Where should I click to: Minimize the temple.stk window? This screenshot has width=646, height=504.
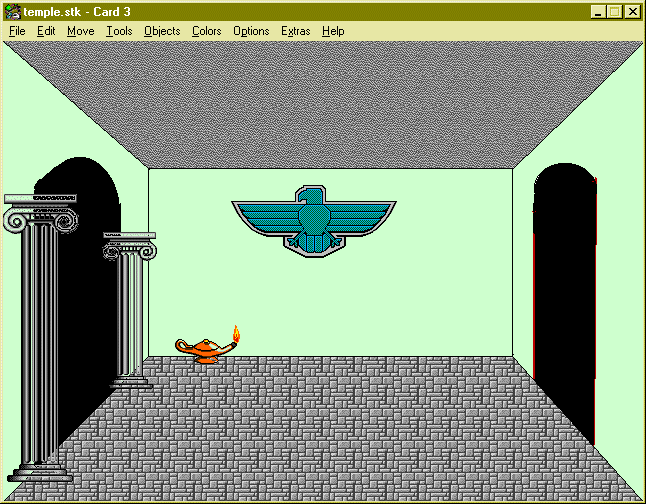click(x=598, y=12)
